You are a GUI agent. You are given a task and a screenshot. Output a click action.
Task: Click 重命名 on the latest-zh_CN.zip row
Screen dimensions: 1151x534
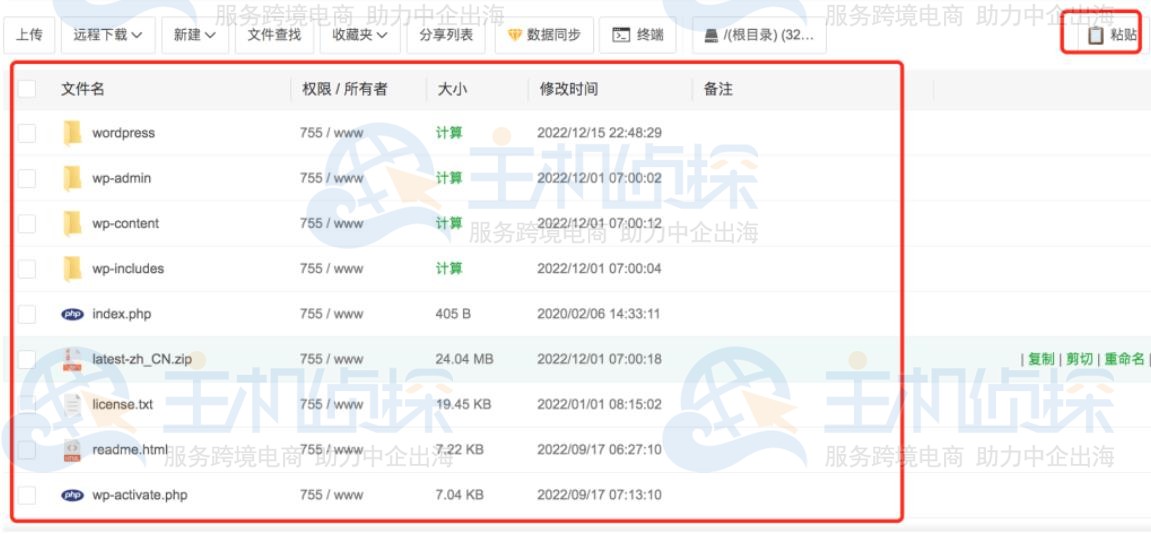coord(1124,359)
